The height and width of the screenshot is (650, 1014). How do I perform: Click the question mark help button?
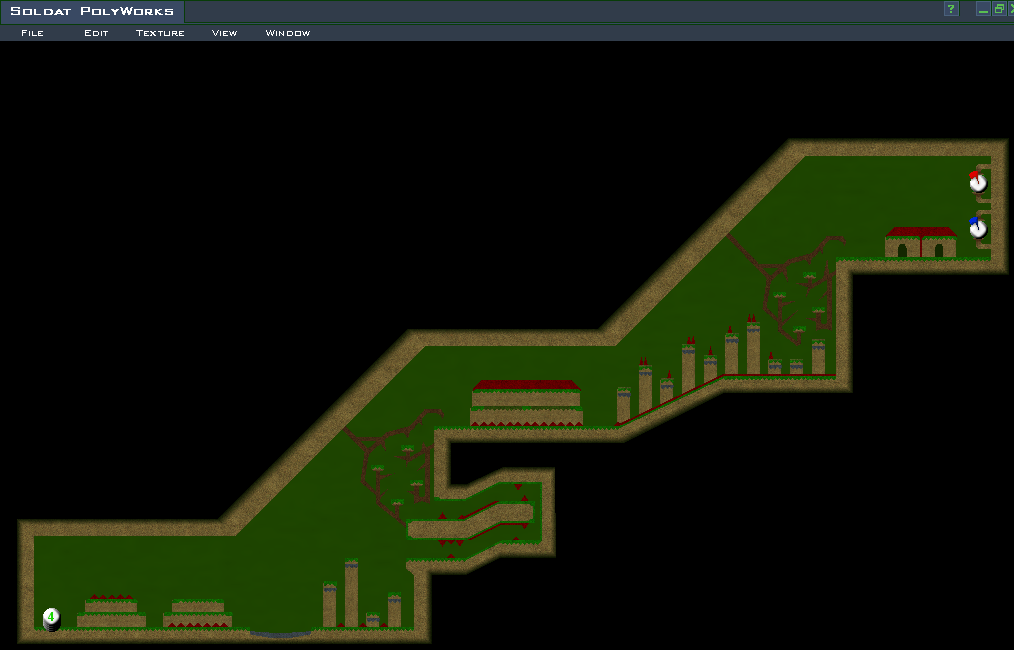[x=951, y=9]
